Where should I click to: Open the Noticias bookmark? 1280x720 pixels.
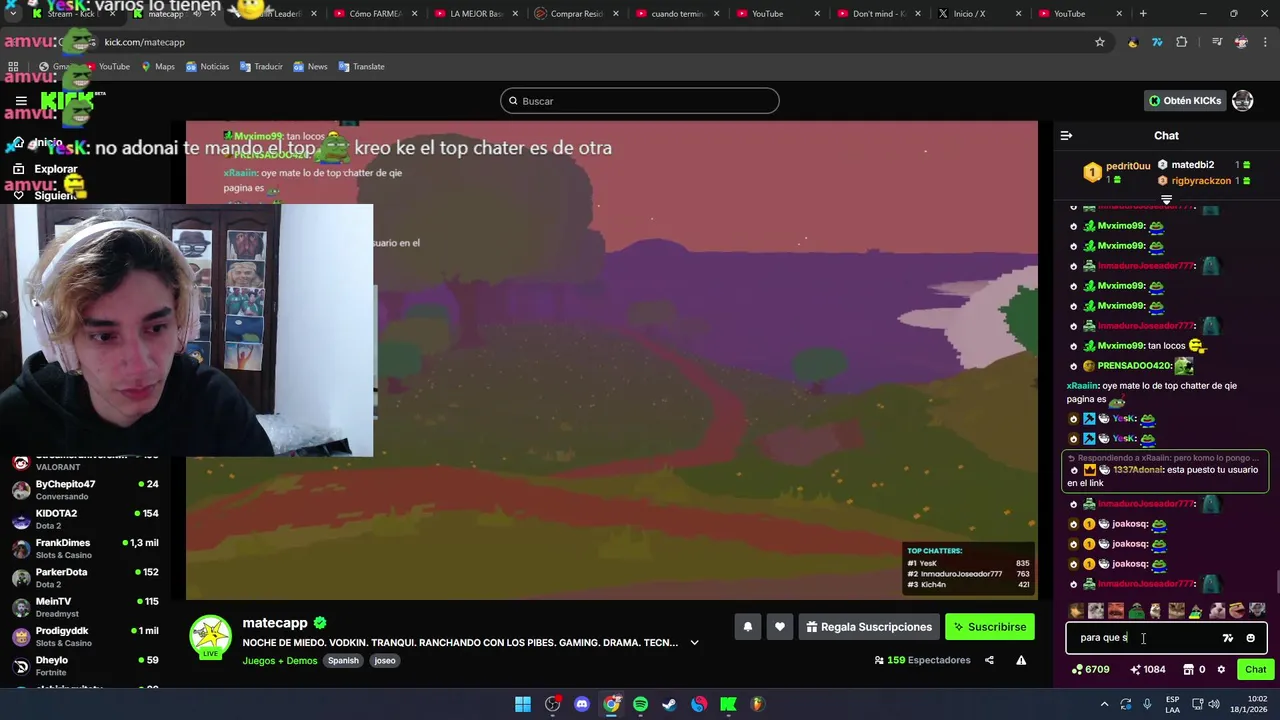tap(207, 67)
